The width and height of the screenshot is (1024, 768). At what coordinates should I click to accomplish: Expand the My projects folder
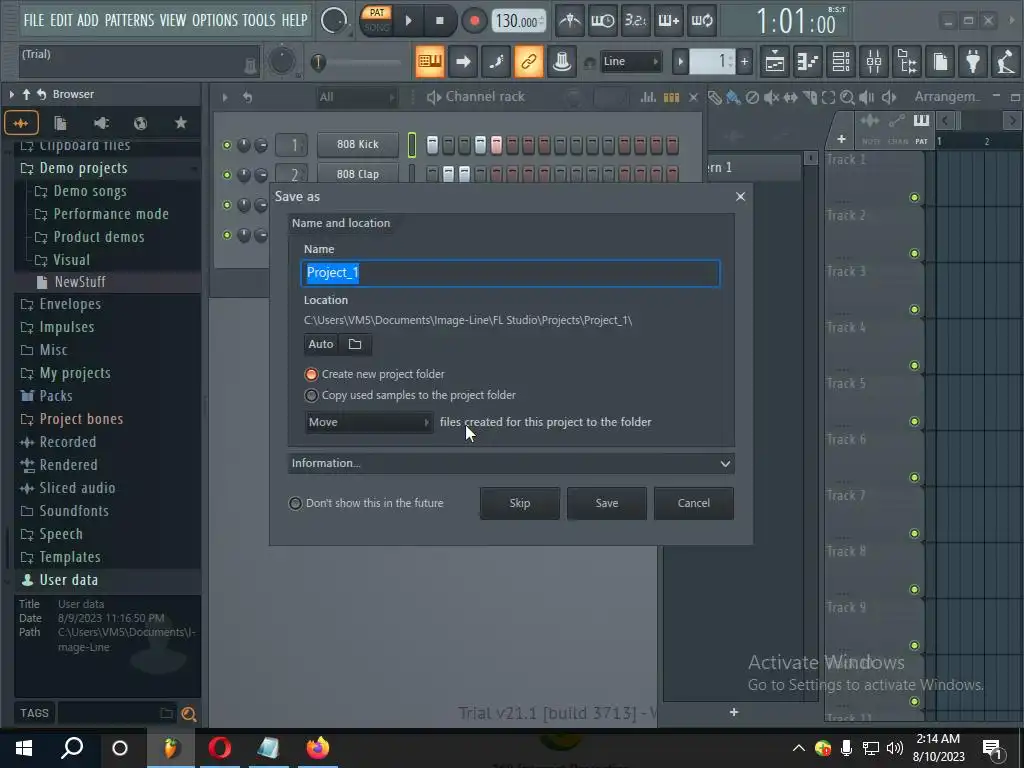(x=74, y=374)
